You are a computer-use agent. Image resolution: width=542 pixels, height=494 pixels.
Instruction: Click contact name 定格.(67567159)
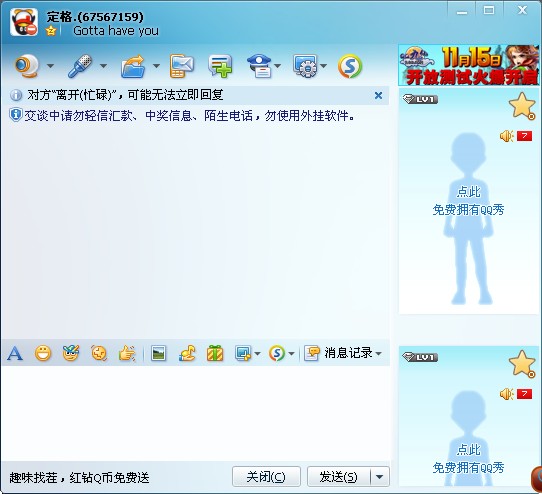point(95,16)
